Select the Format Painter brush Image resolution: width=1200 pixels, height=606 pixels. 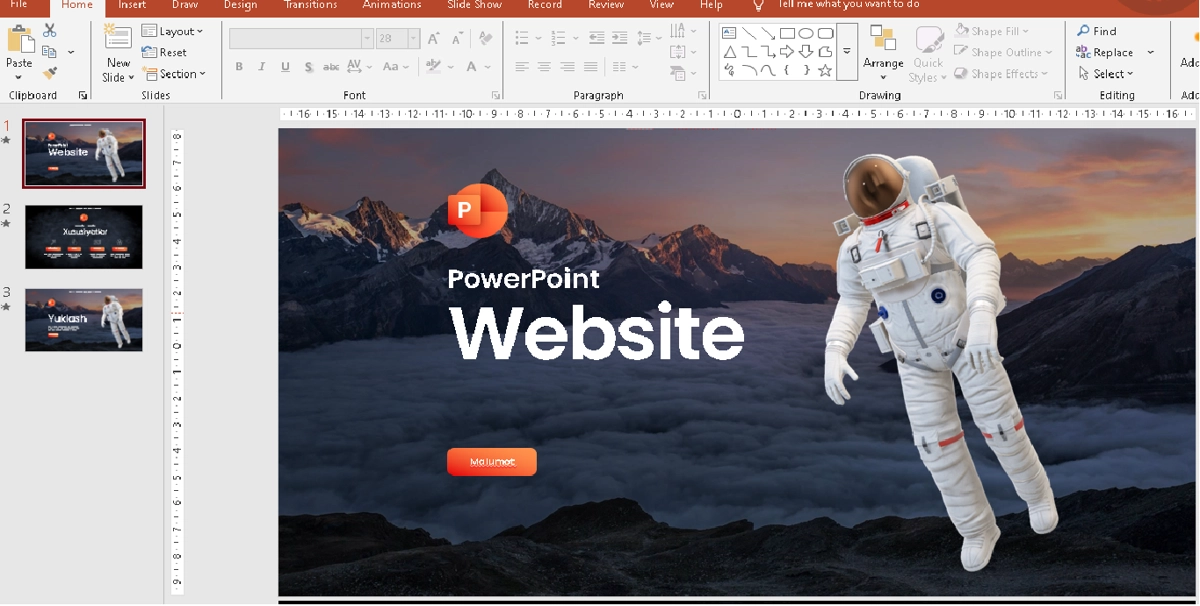pos(50,73)
